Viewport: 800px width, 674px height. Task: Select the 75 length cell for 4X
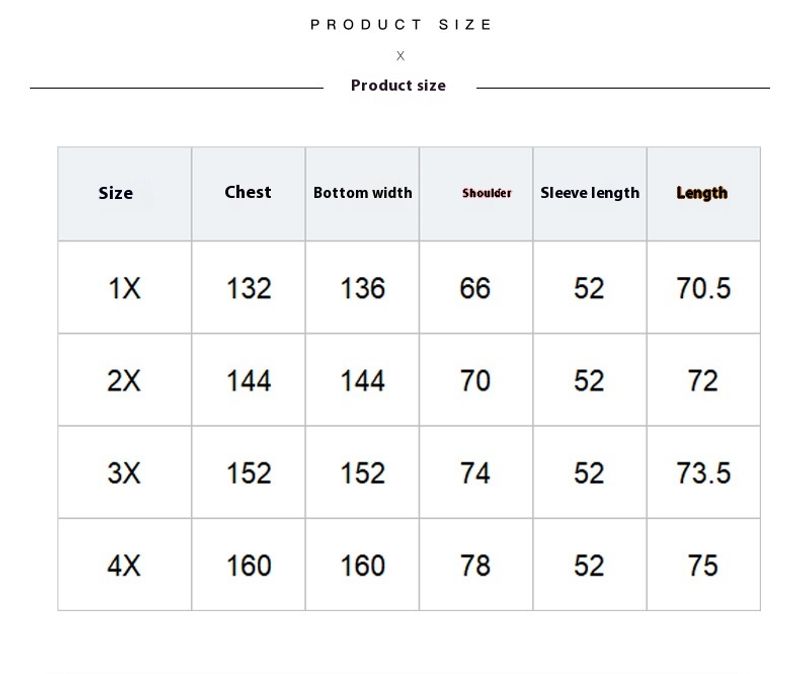[703, 566]
